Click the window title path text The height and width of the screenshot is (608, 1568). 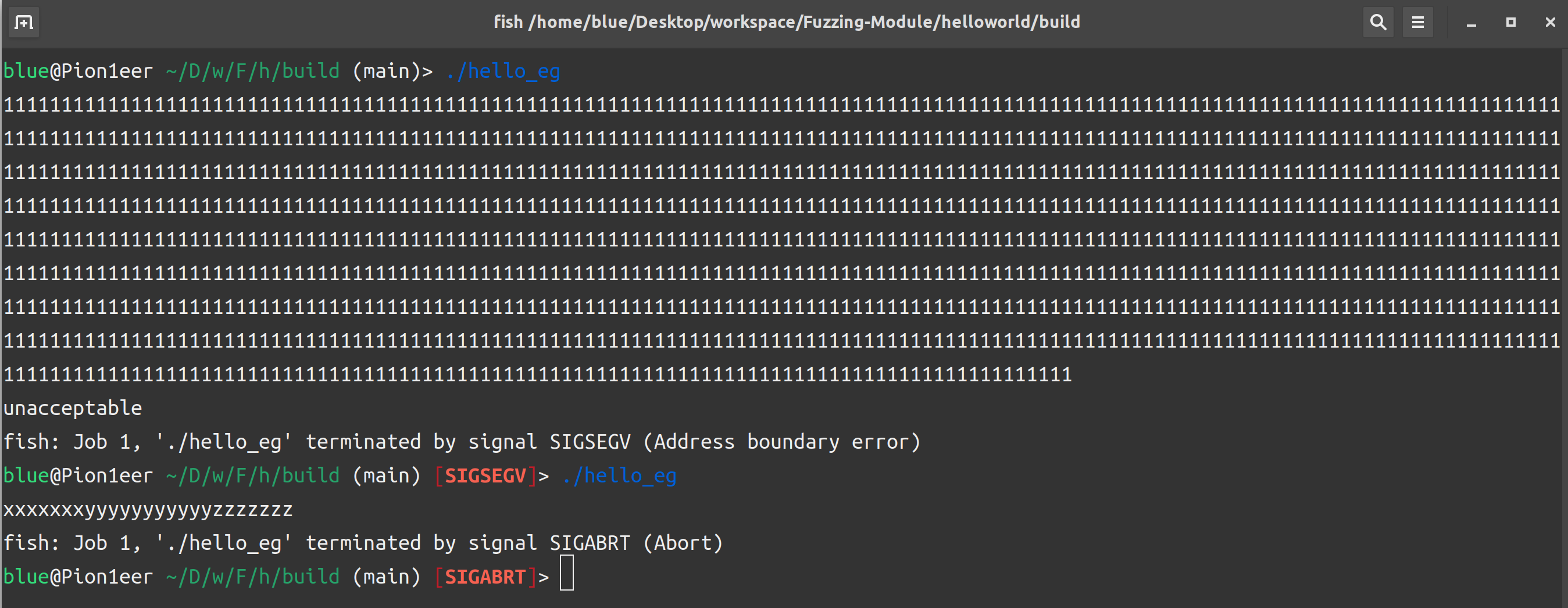(x=787, y=22)
